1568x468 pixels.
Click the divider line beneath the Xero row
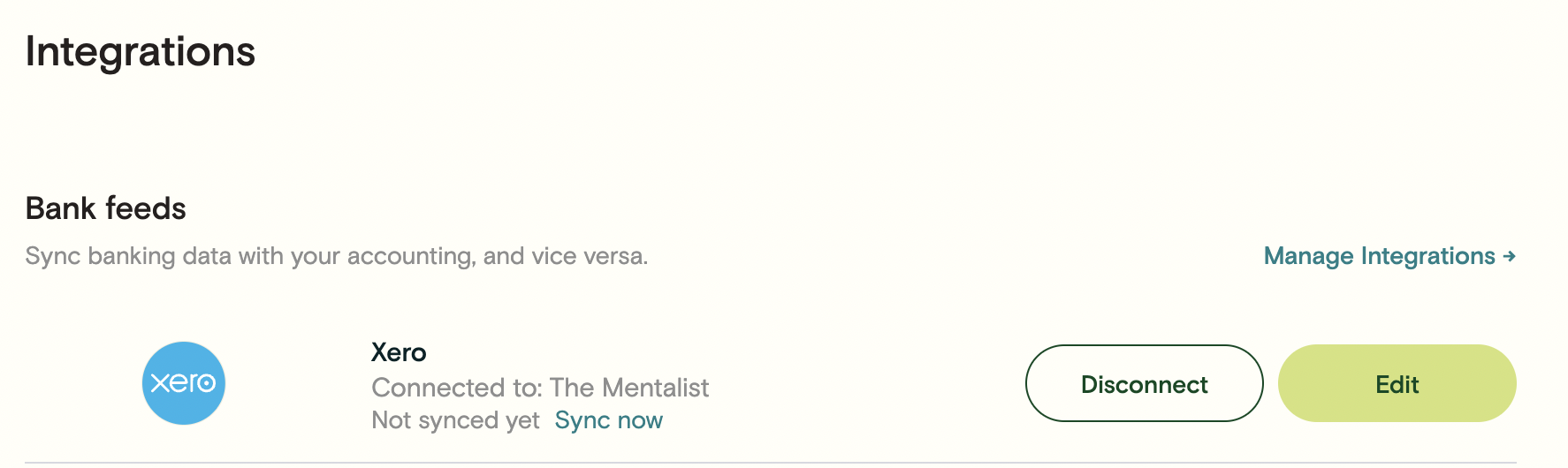[x=771, y=462]
